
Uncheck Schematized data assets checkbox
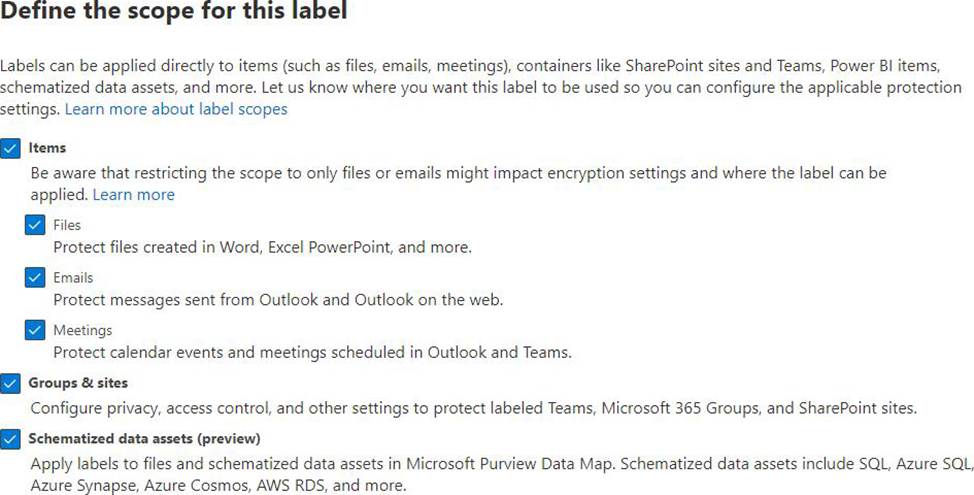click(10, 438)
